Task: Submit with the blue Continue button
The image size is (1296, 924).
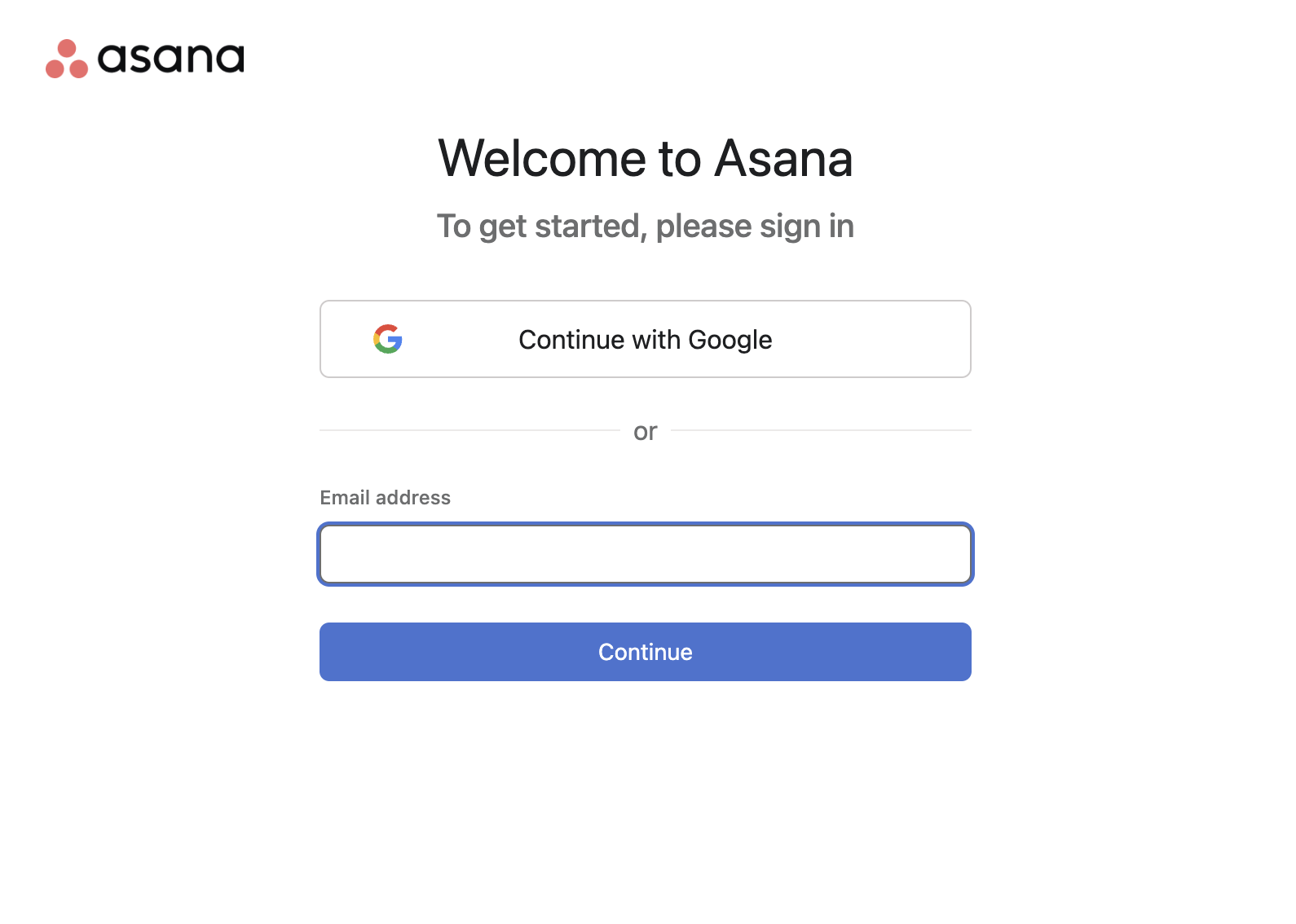Action: (x=646, y=652)
